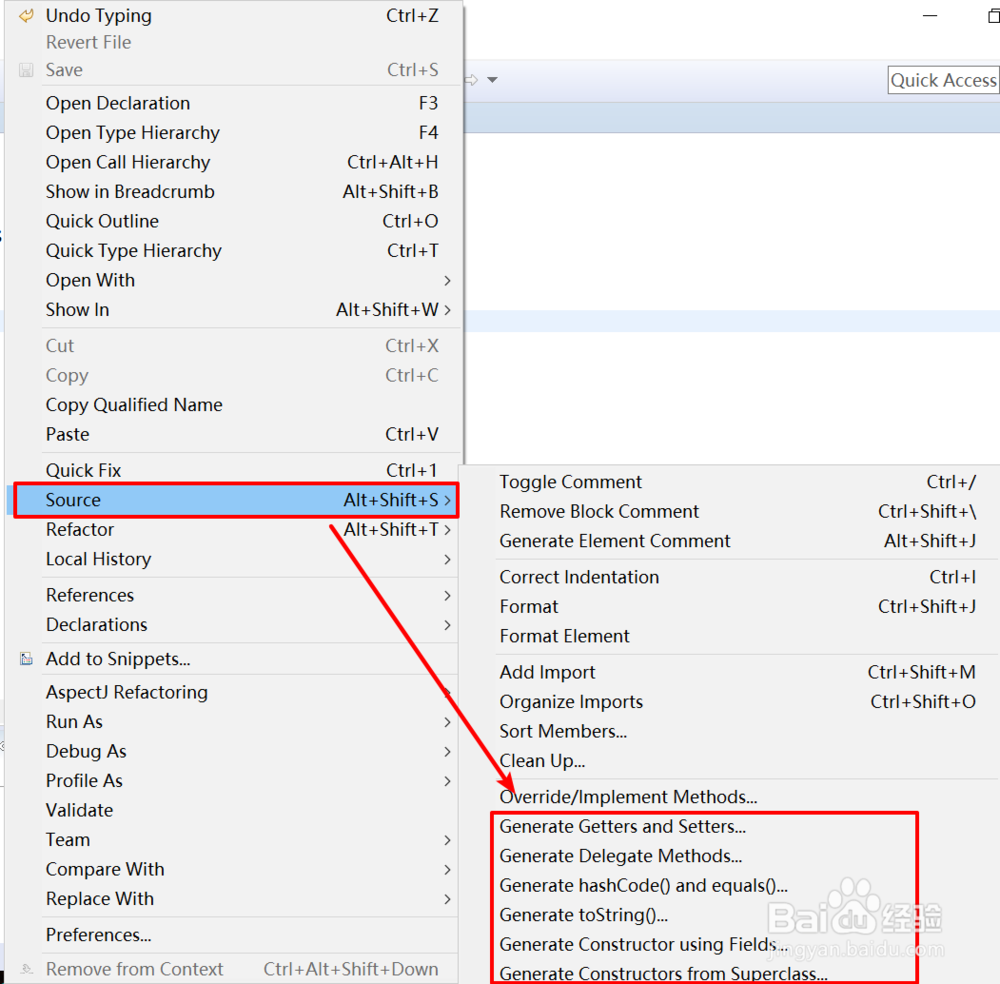
Task: Click the Undo Typing arrow icon
Action: pos(26,16)
